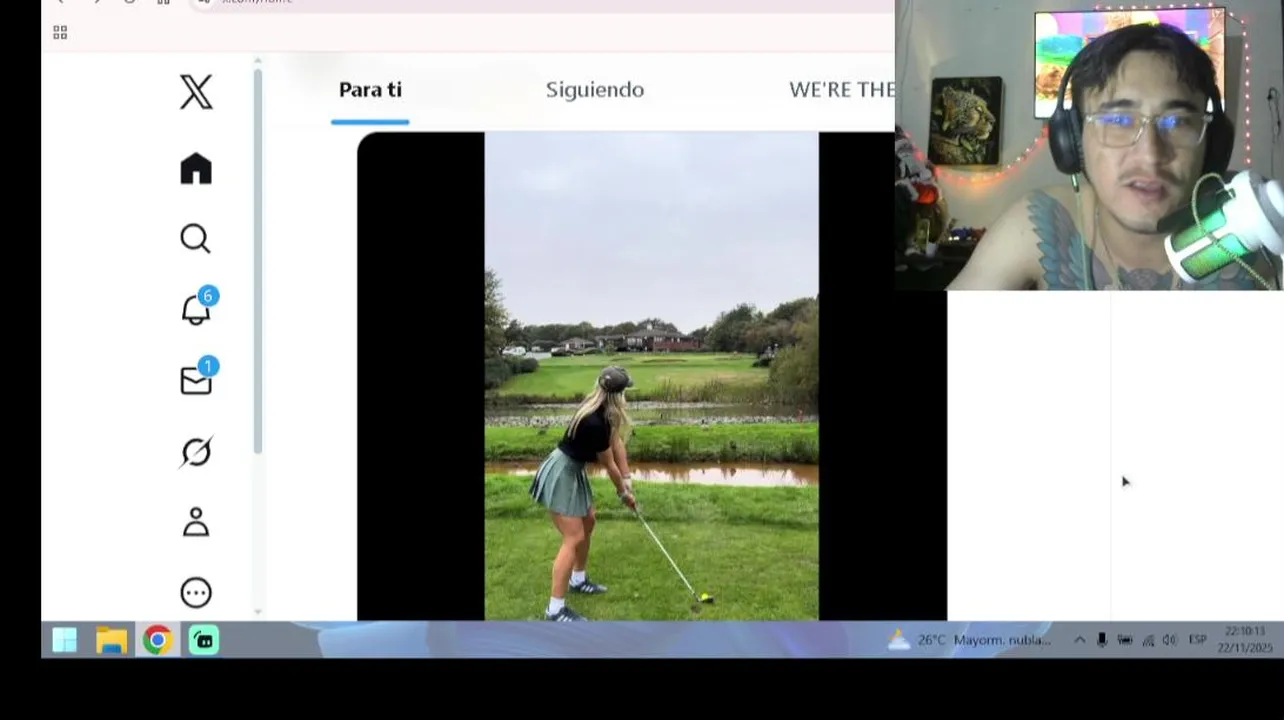Open messages envelope with 1 badge
The image size is (1284, 720).
(x=198, y=377)
